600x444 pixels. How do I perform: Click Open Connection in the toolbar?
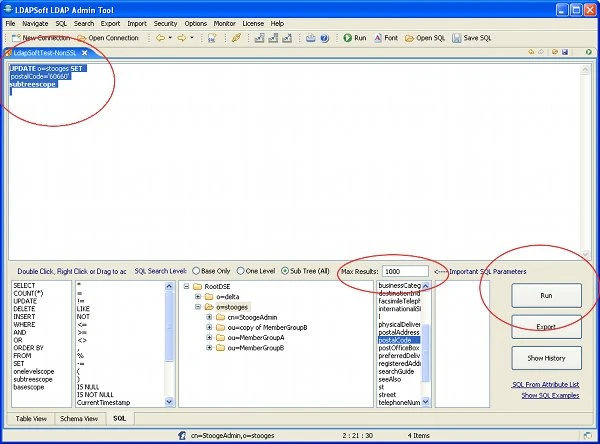(x=108, y=38)
